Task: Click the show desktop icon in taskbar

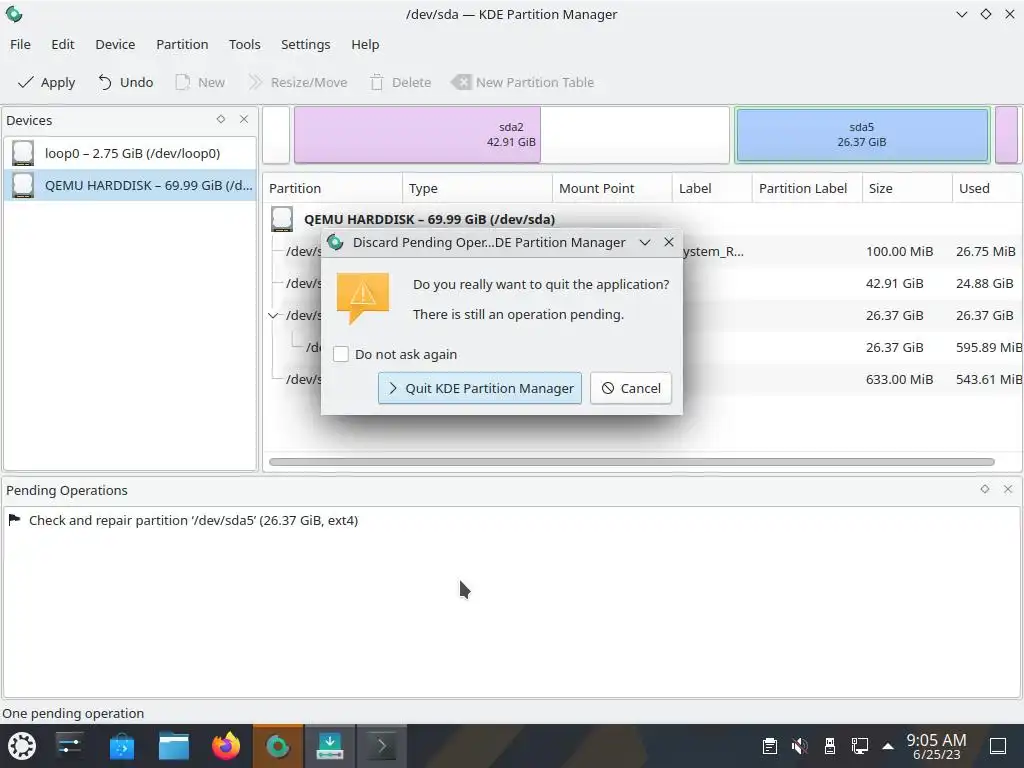Action: tap(998, 746)
